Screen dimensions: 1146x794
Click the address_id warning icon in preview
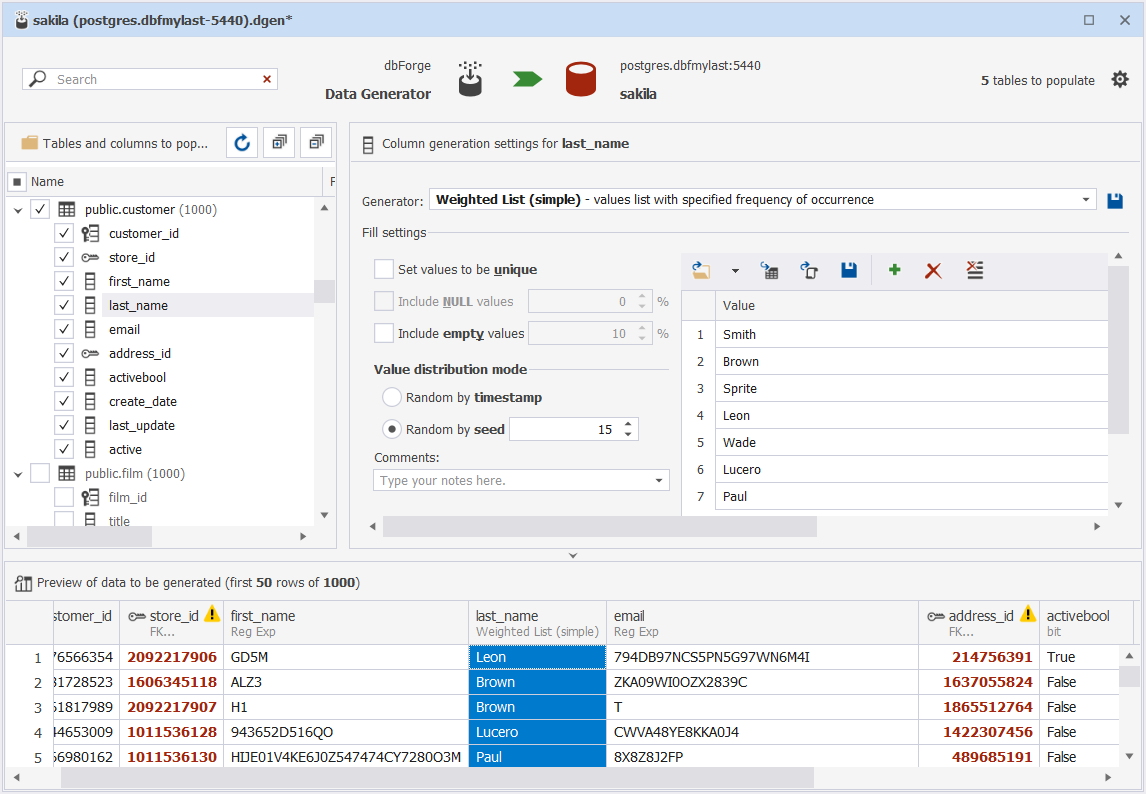pyautogui.click(x=1028, y=614)
